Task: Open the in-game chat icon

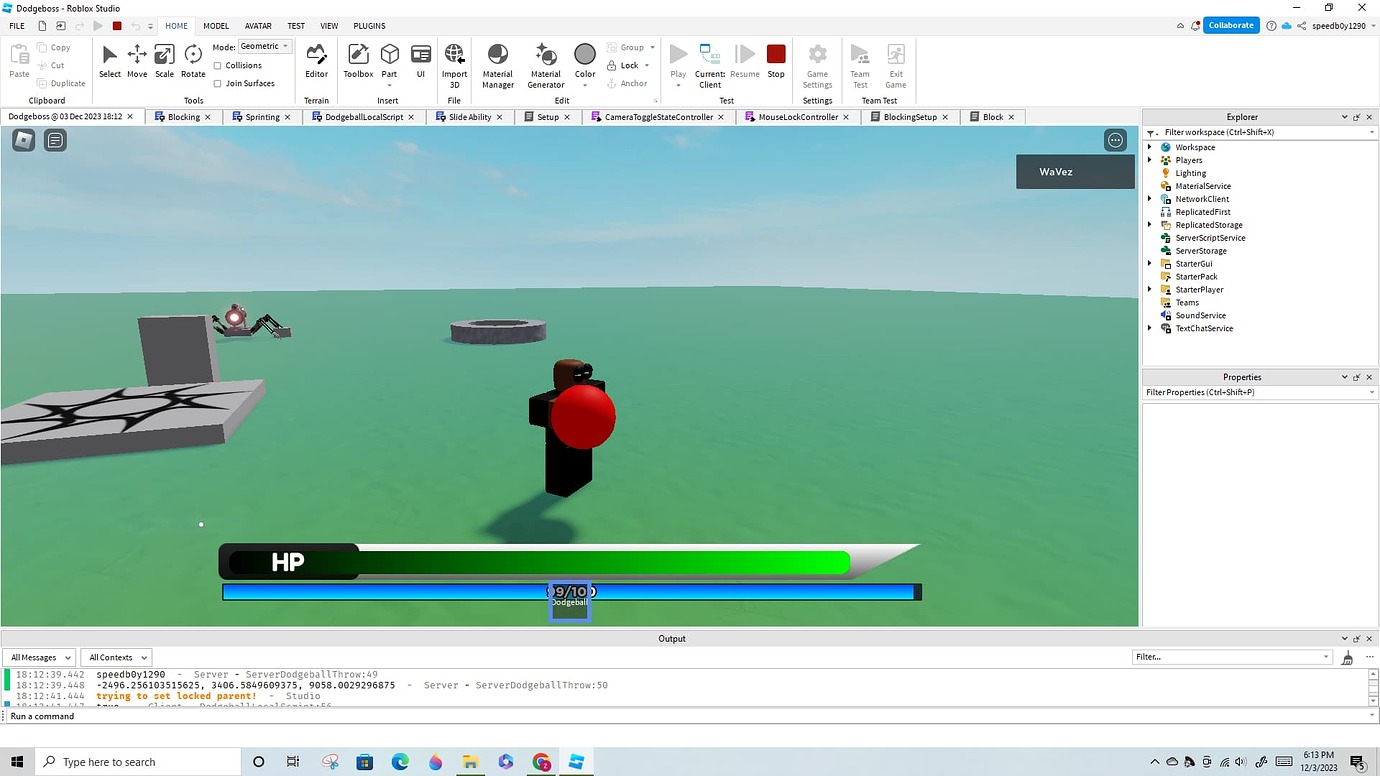Action: pos(55,141)
